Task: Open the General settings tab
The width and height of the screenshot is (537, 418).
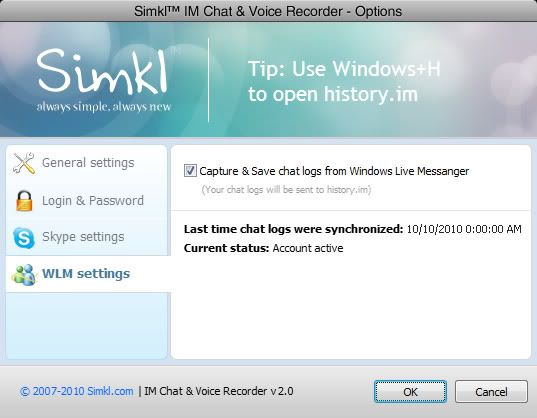Action: [x=87, y=163]
